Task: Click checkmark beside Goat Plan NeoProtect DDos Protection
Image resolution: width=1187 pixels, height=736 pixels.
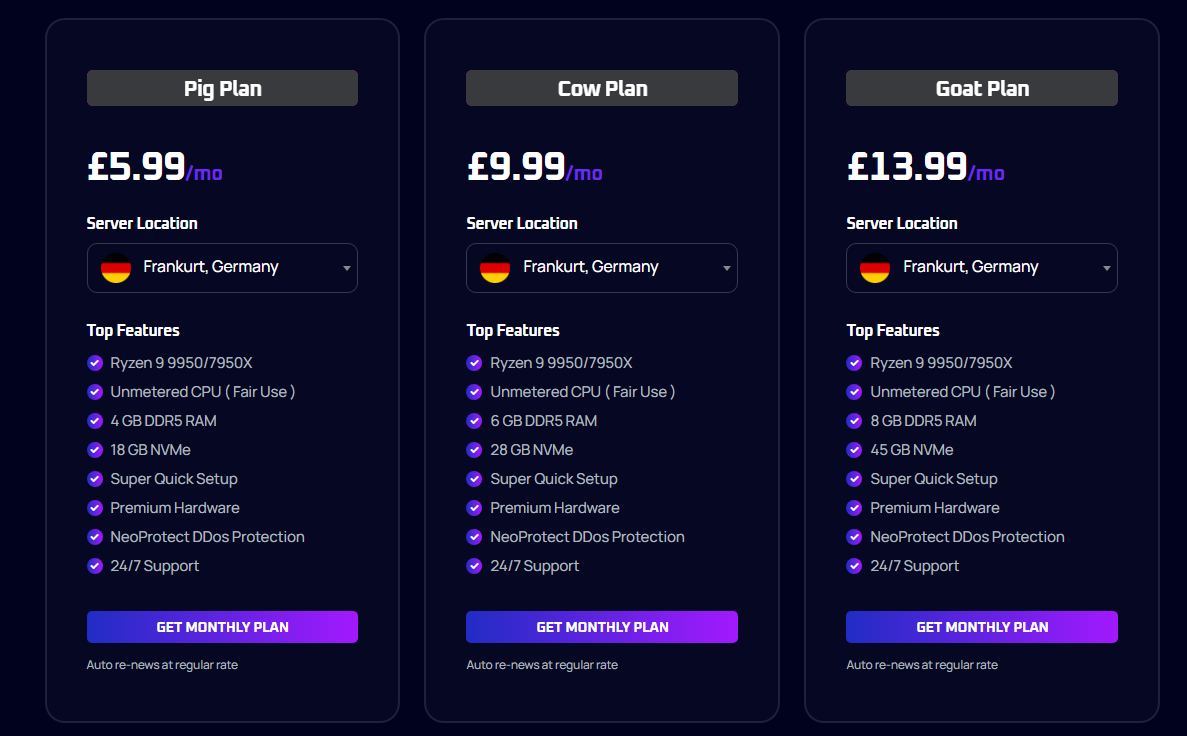Action: point(854,537)
